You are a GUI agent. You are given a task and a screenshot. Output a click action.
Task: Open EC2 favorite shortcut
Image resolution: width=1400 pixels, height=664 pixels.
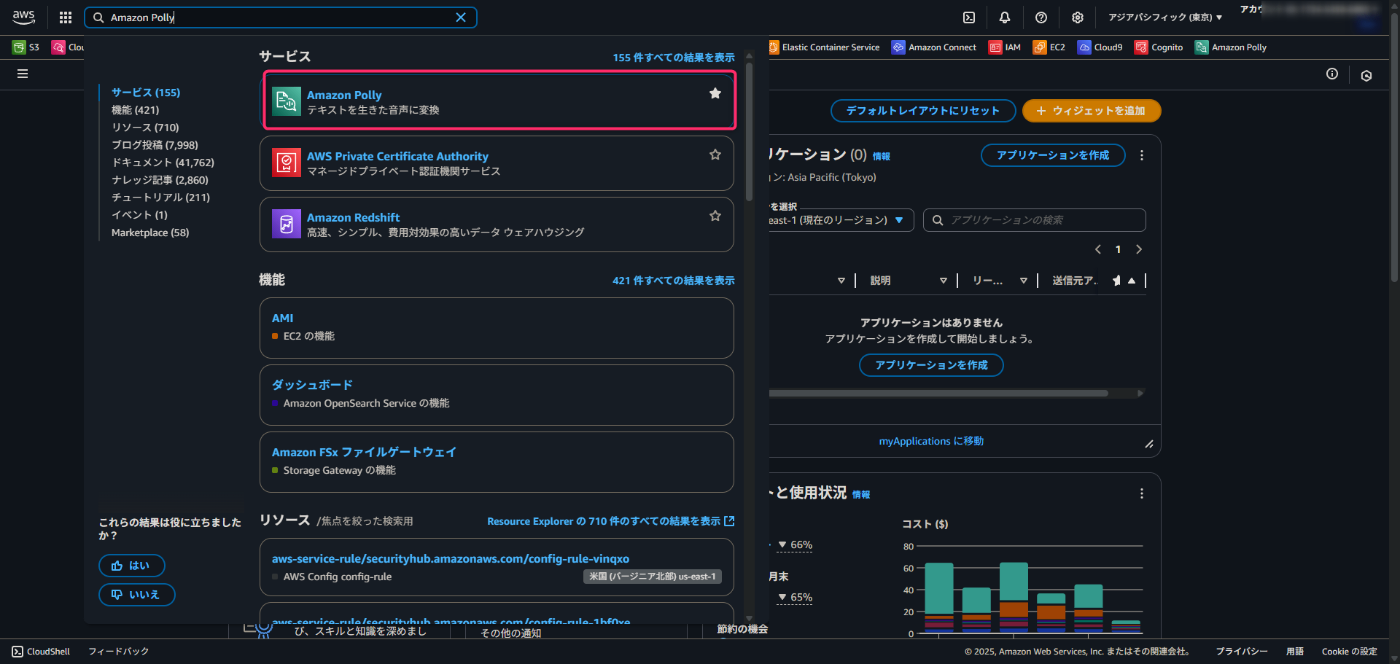pos(1049,47)
